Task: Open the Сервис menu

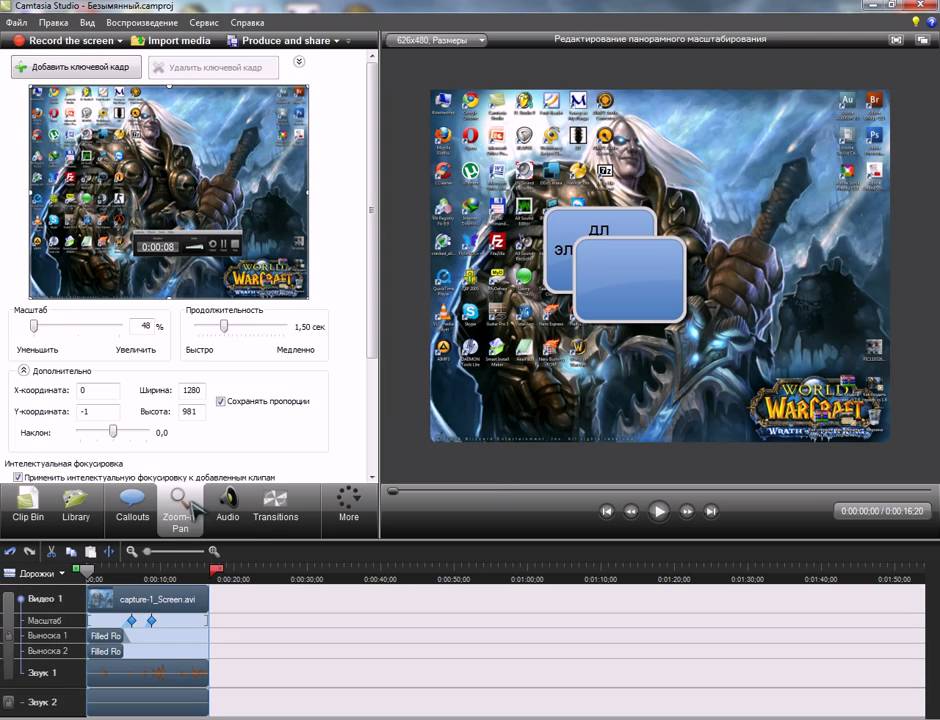Action: click(204, 23)
